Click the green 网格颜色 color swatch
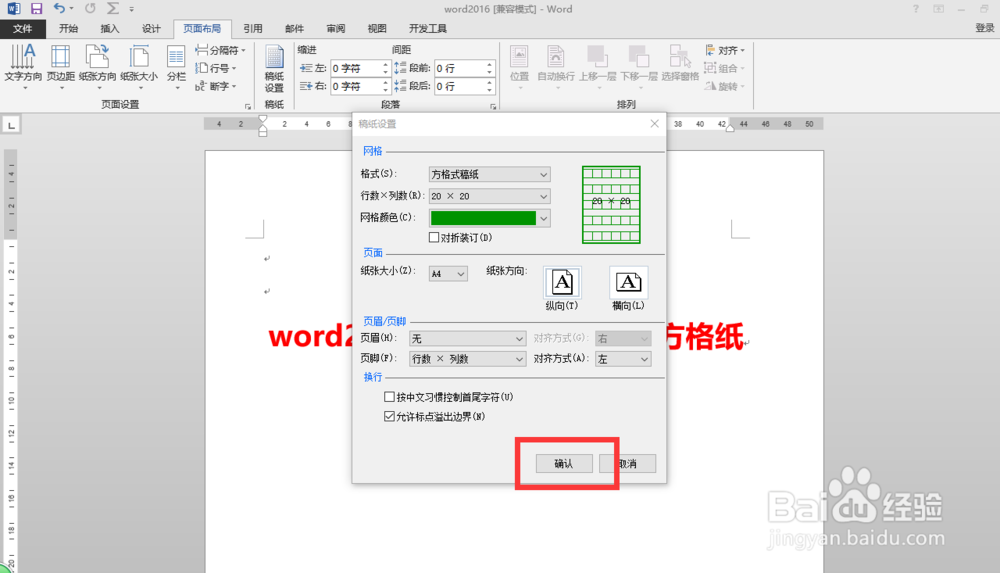The width and height of the screenshot is (1000, 573). click(x=483, y=218)
